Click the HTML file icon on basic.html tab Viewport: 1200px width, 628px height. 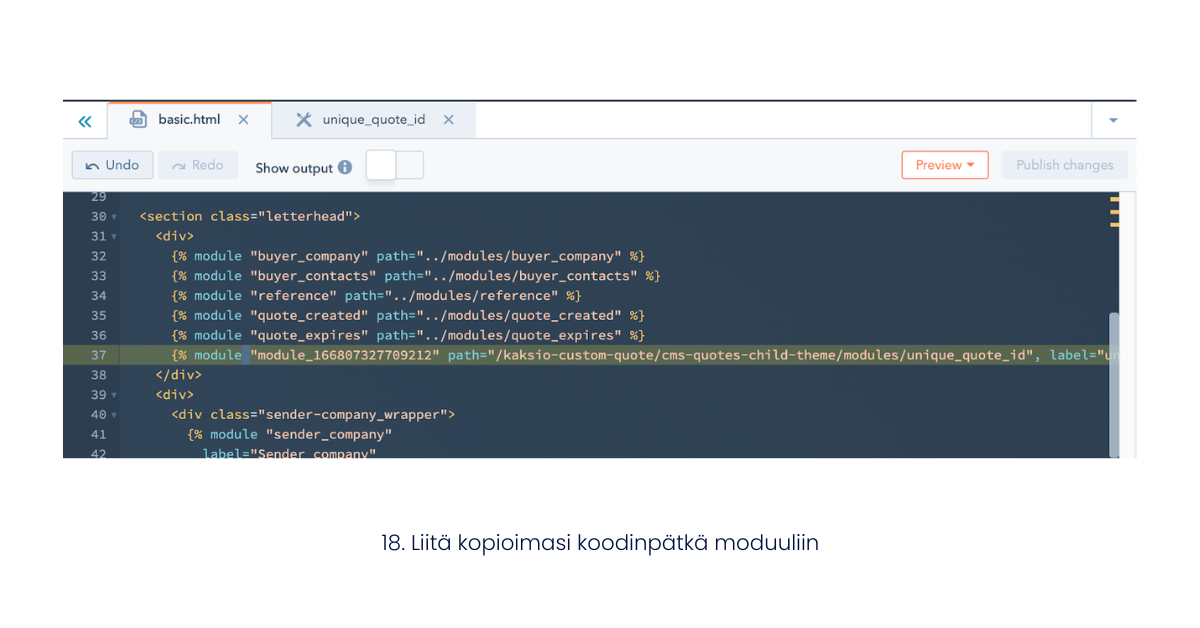(x=138, y=120)
